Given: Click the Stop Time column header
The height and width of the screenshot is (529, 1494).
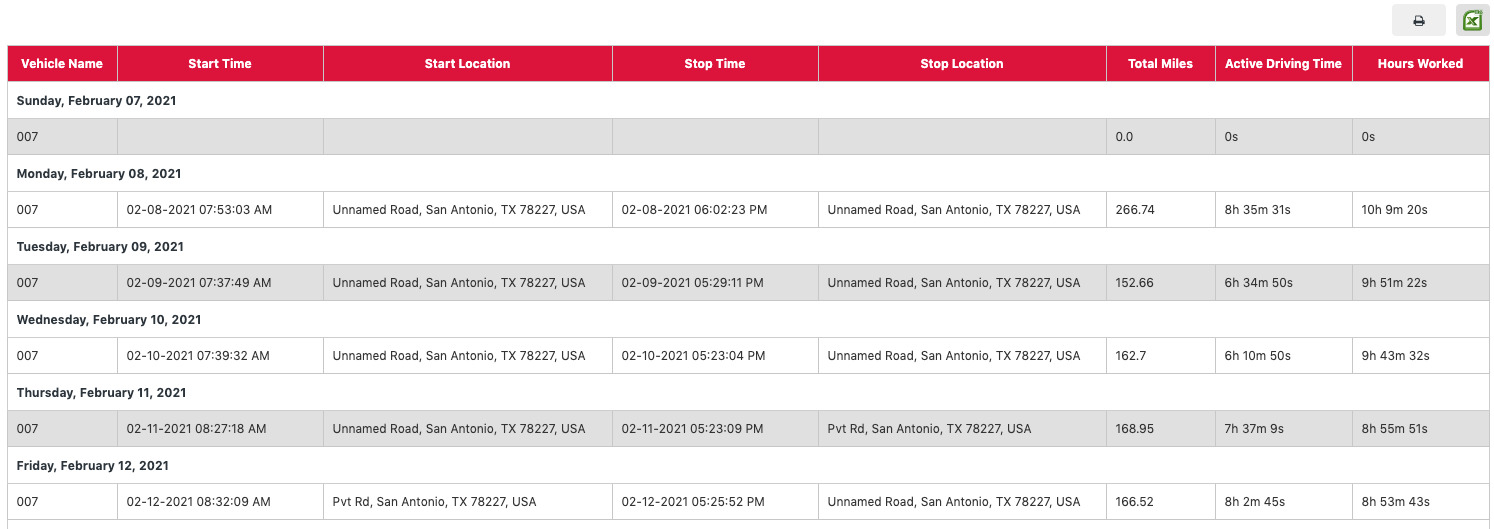Looking at the screenshot, I should (715, 64).
